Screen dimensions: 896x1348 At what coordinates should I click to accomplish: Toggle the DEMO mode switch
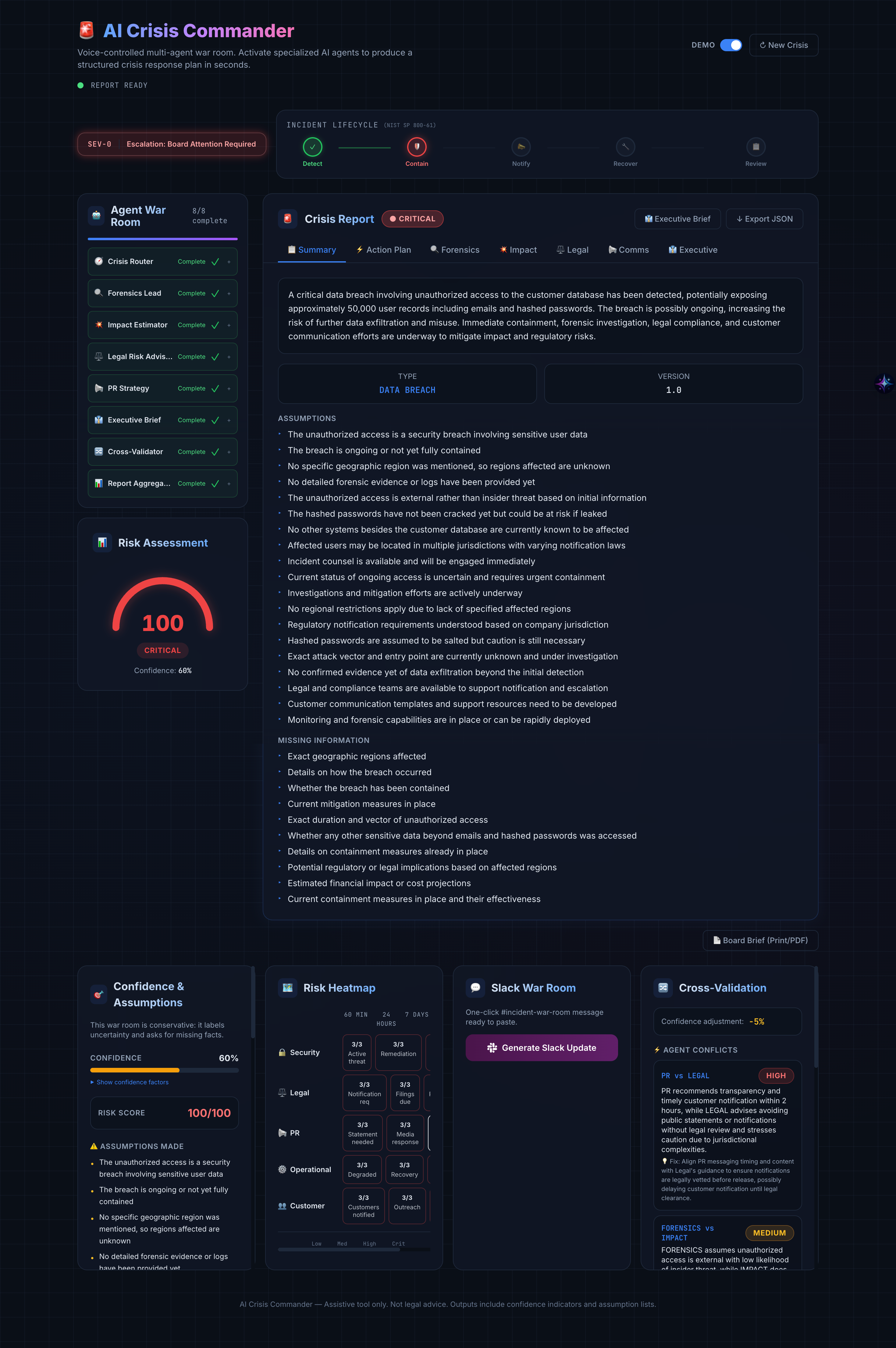coord(730,45)
